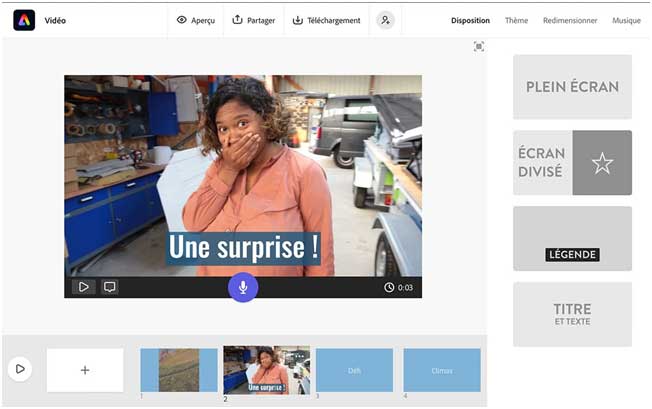The height and width of the screenshot is (409, 652).
Task: Click the invite collaborator icon
Action: click(386, 20)
